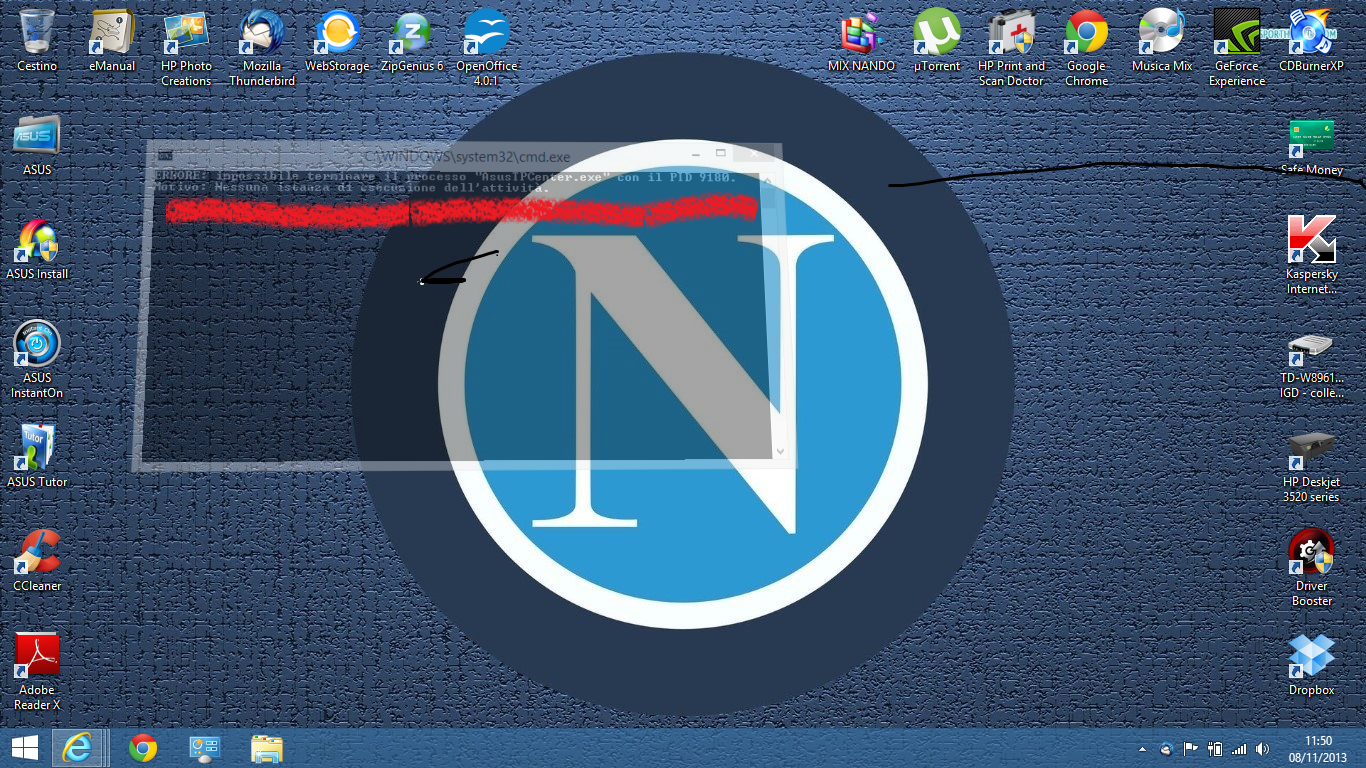The width and height of the screenshot is (1366, 768).
Task: Click the µTorrent desktop shortcut
Action: [x=937, y=40]
